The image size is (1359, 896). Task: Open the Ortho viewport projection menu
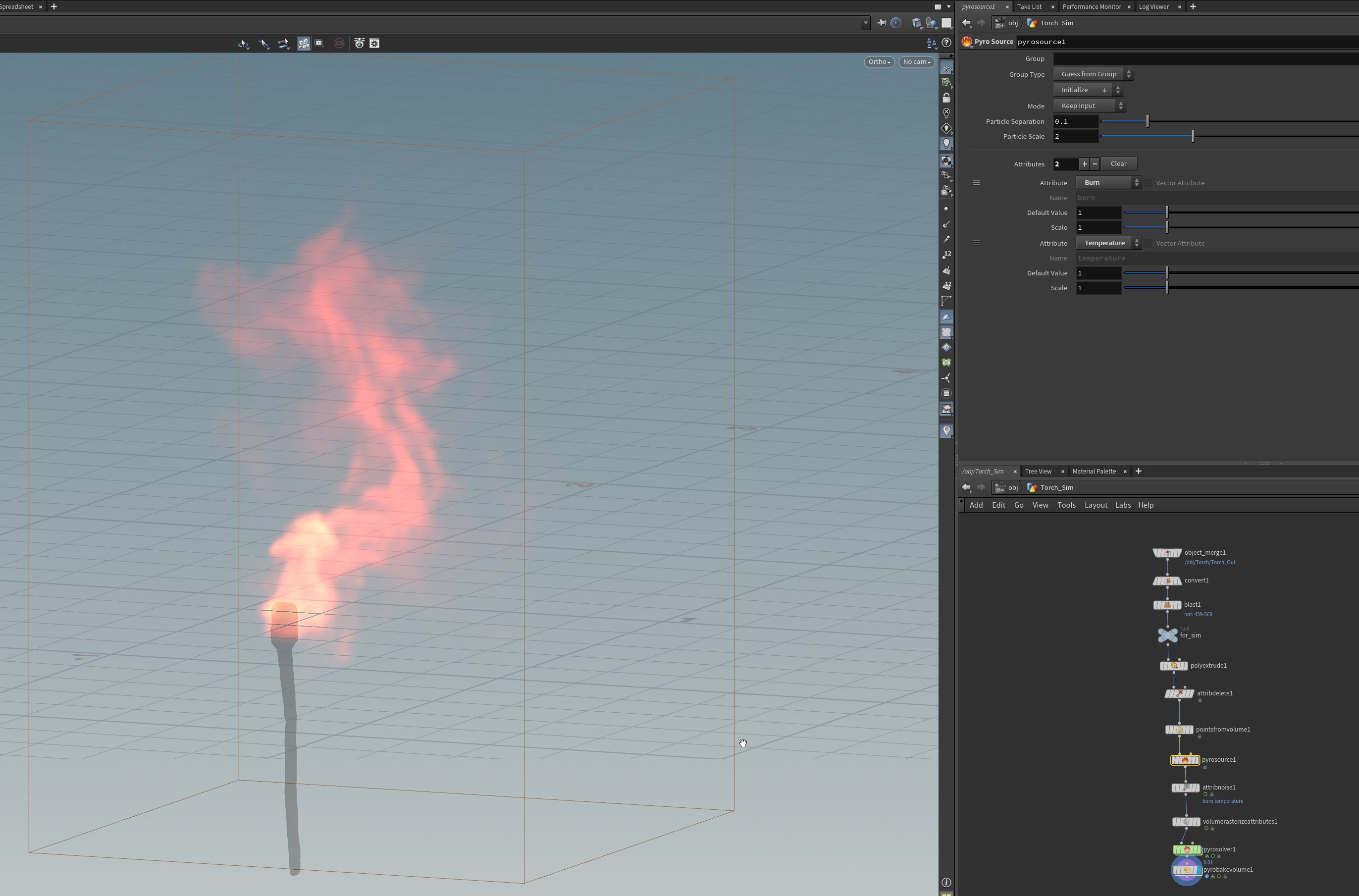tap(879, 62)
